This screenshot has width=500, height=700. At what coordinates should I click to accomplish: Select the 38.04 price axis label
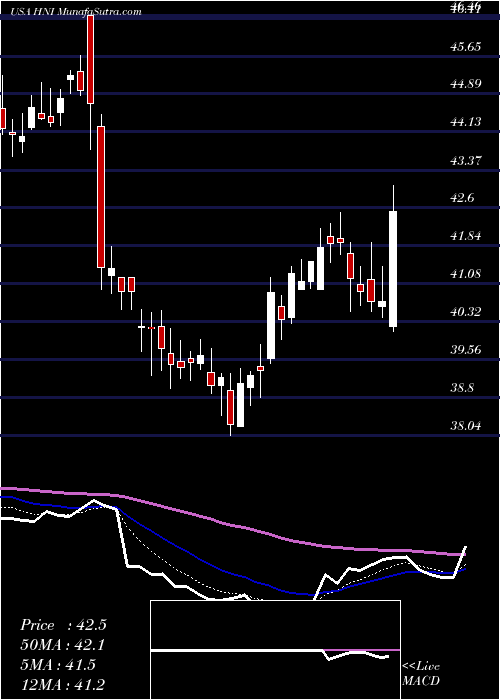tap(466, 425)
